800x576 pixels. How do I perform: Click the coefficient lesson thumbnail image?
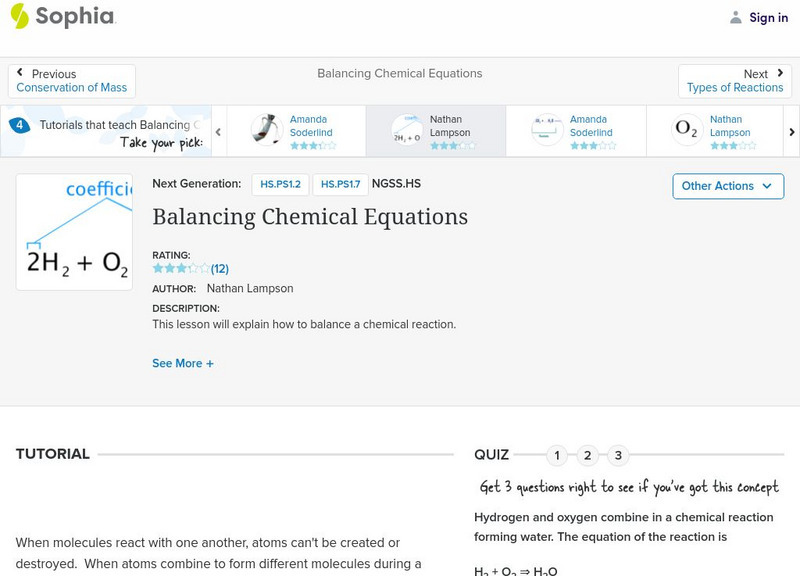(x=74, y=232)
